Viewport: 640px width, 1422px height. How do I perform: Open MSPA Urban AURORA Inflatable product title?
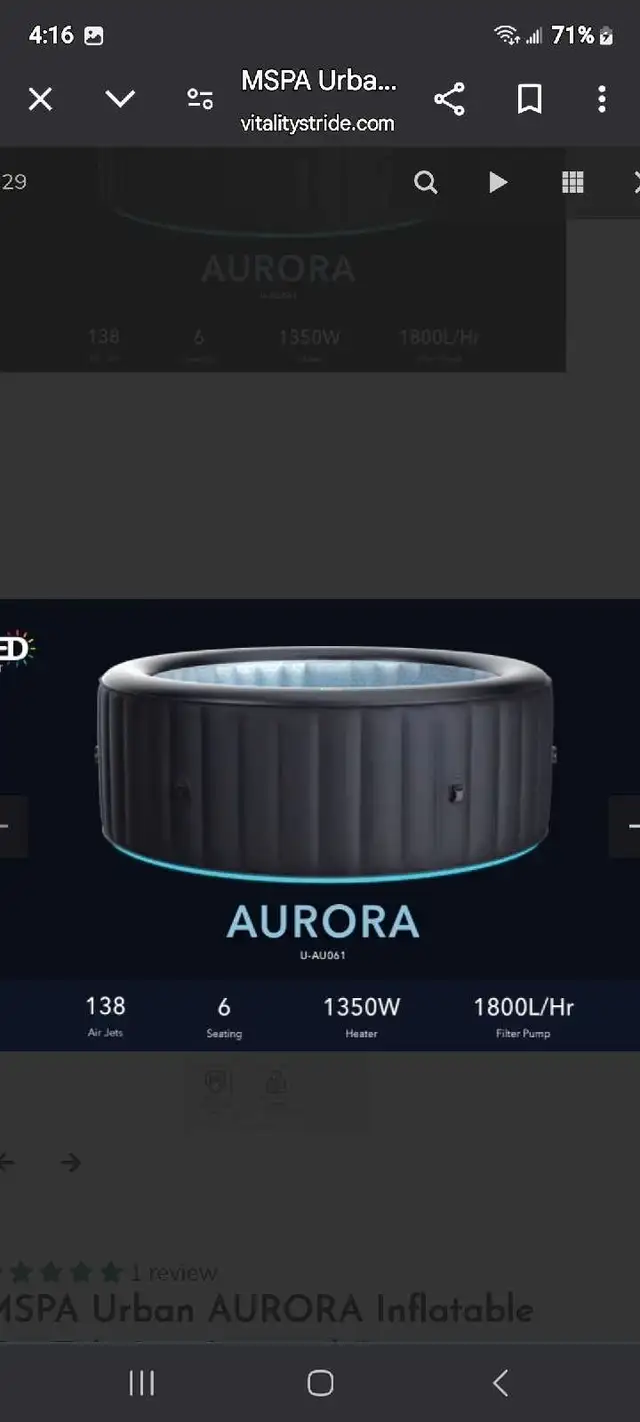pyautogui.click(x=265, y=1309)
